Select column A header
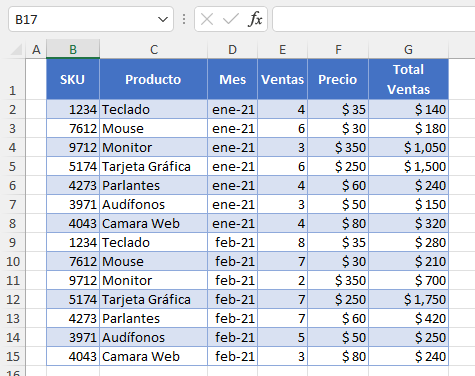This screenshot has height=376, width=475. 36,50
